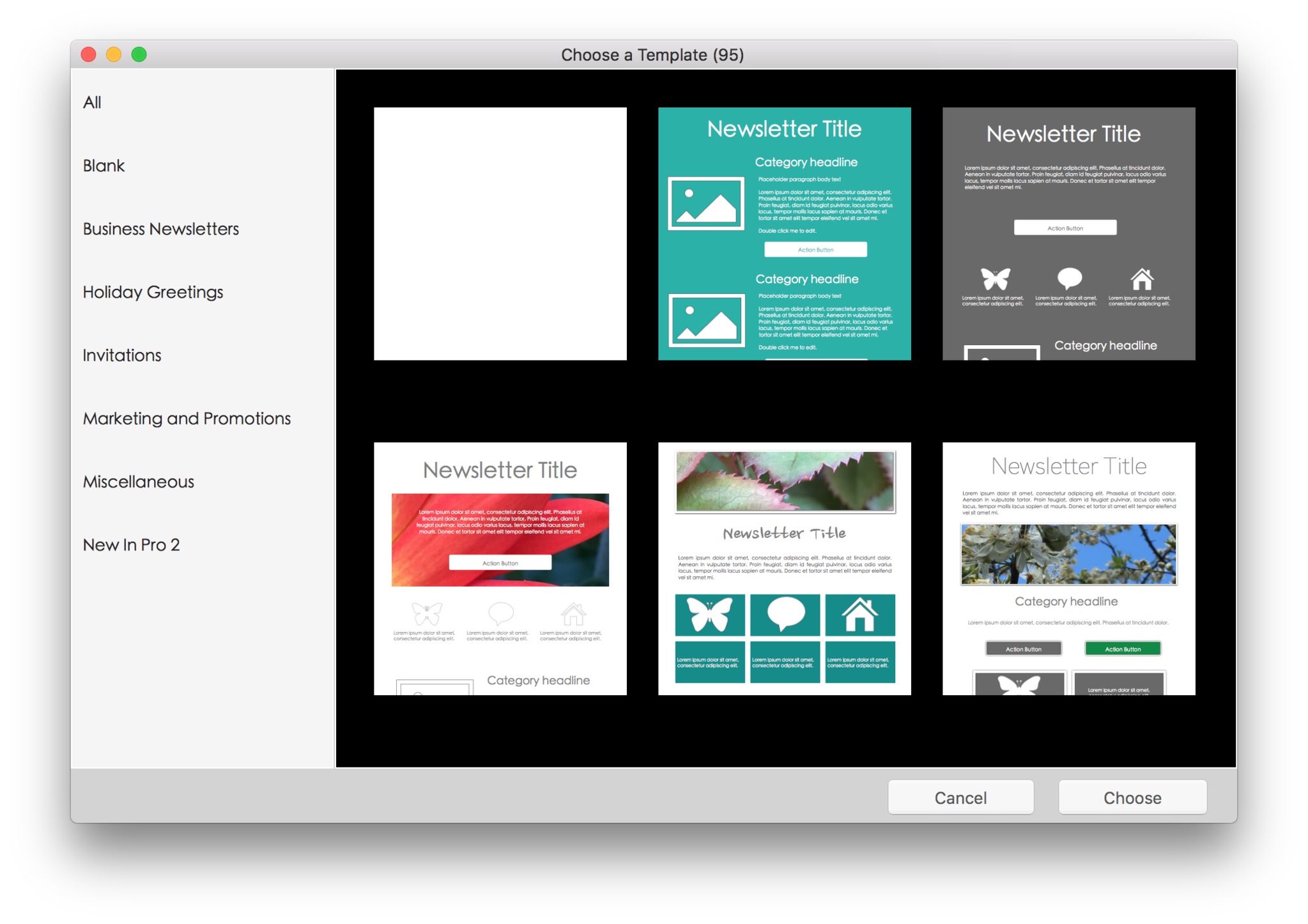Open the Business Newsletters category
This screenshot has width=1308, height=924.
[x=160, y=229]
